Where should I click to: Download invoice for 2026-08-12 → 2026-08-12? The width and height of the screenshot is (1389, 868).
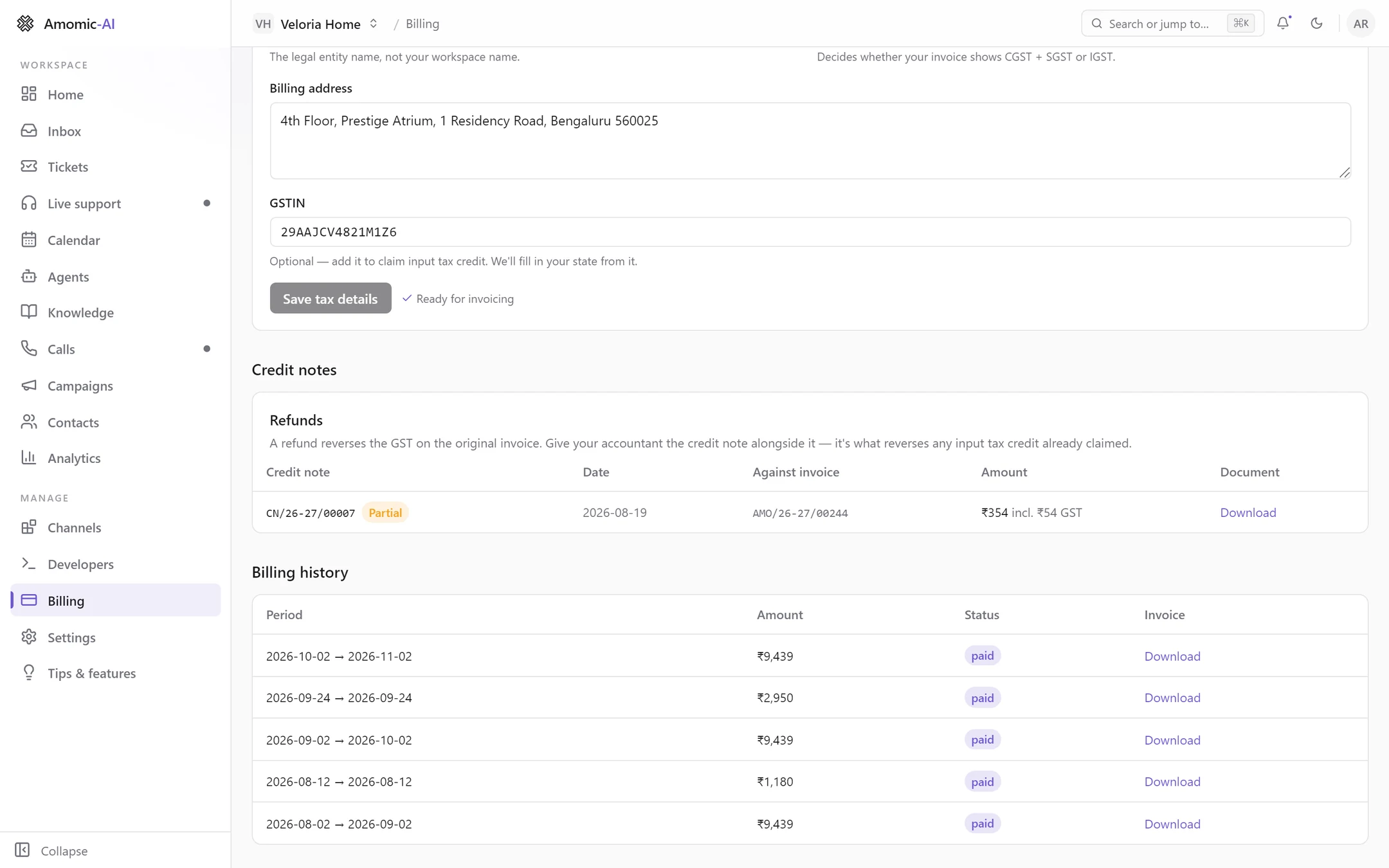point(1172,781)
